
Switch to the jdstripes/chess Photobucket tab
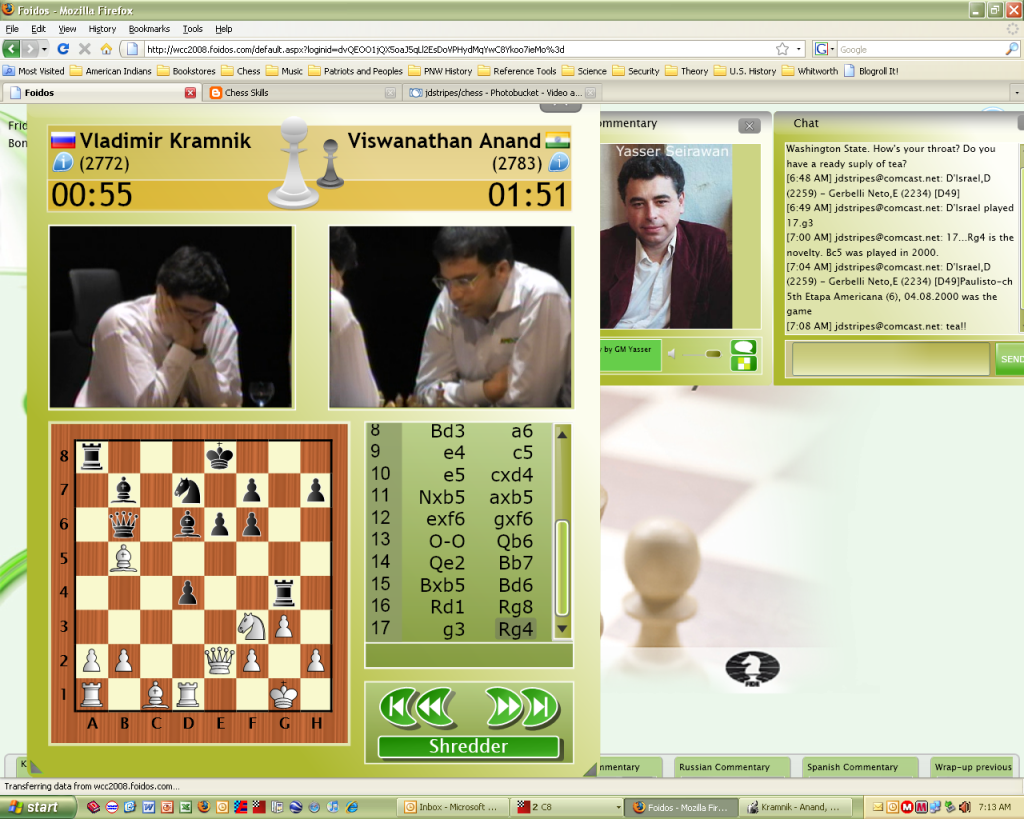tap(500, 93)
